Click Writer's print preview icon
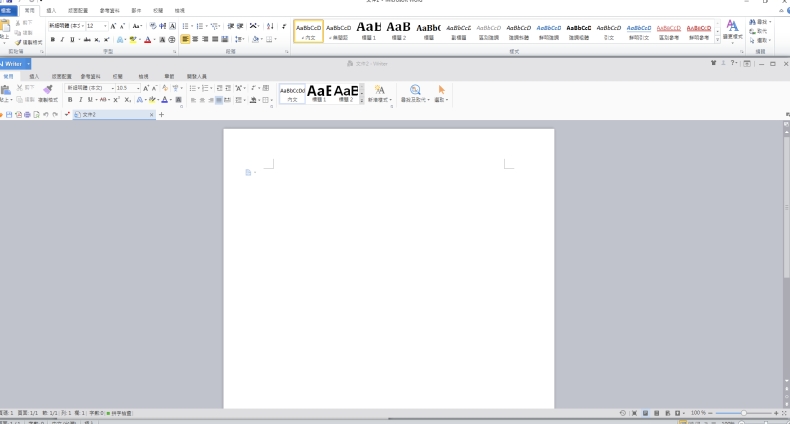The width and height of the screenshot is (790, 424). tap(36, 115)
